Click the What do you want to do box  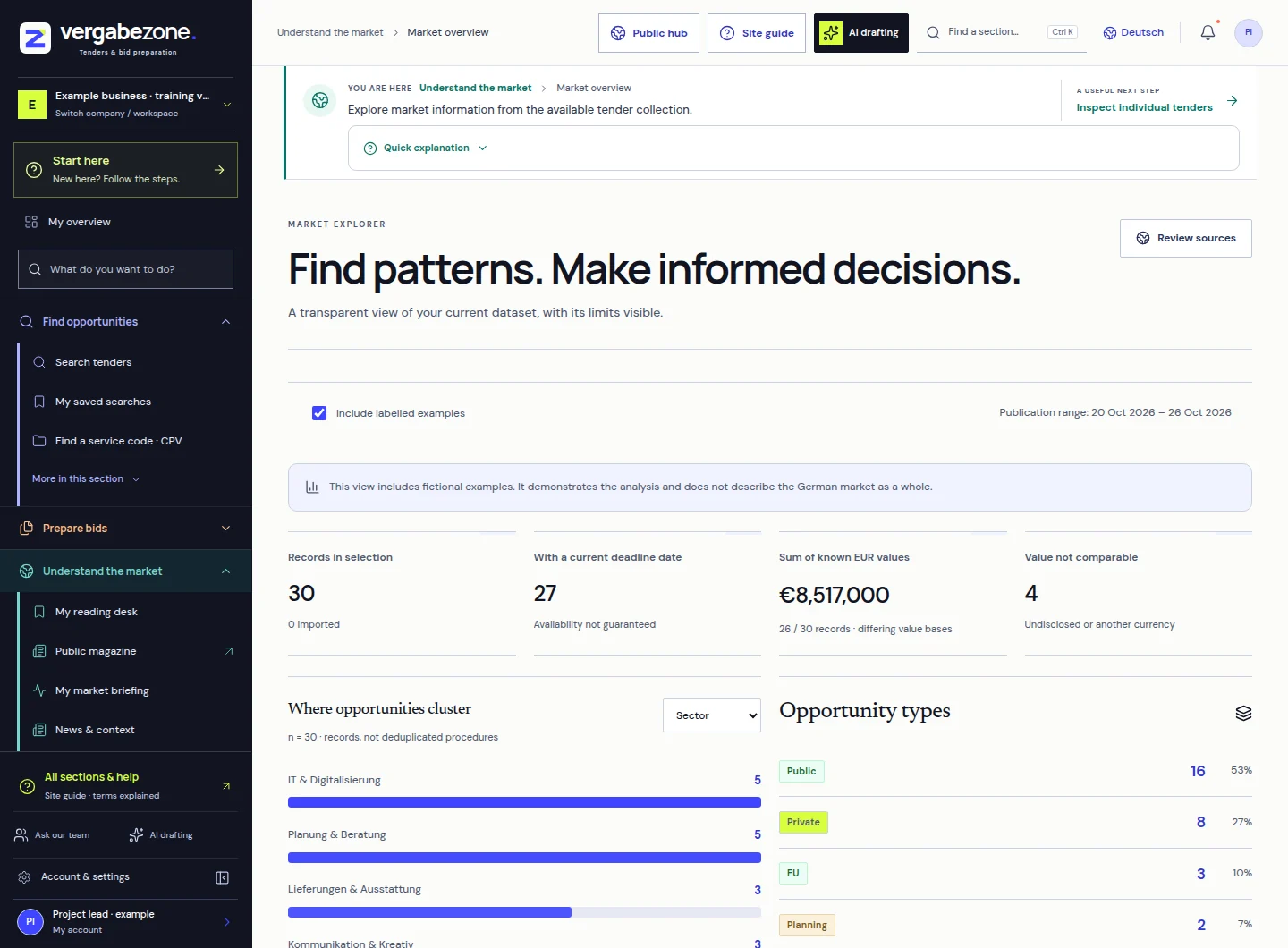125,269
